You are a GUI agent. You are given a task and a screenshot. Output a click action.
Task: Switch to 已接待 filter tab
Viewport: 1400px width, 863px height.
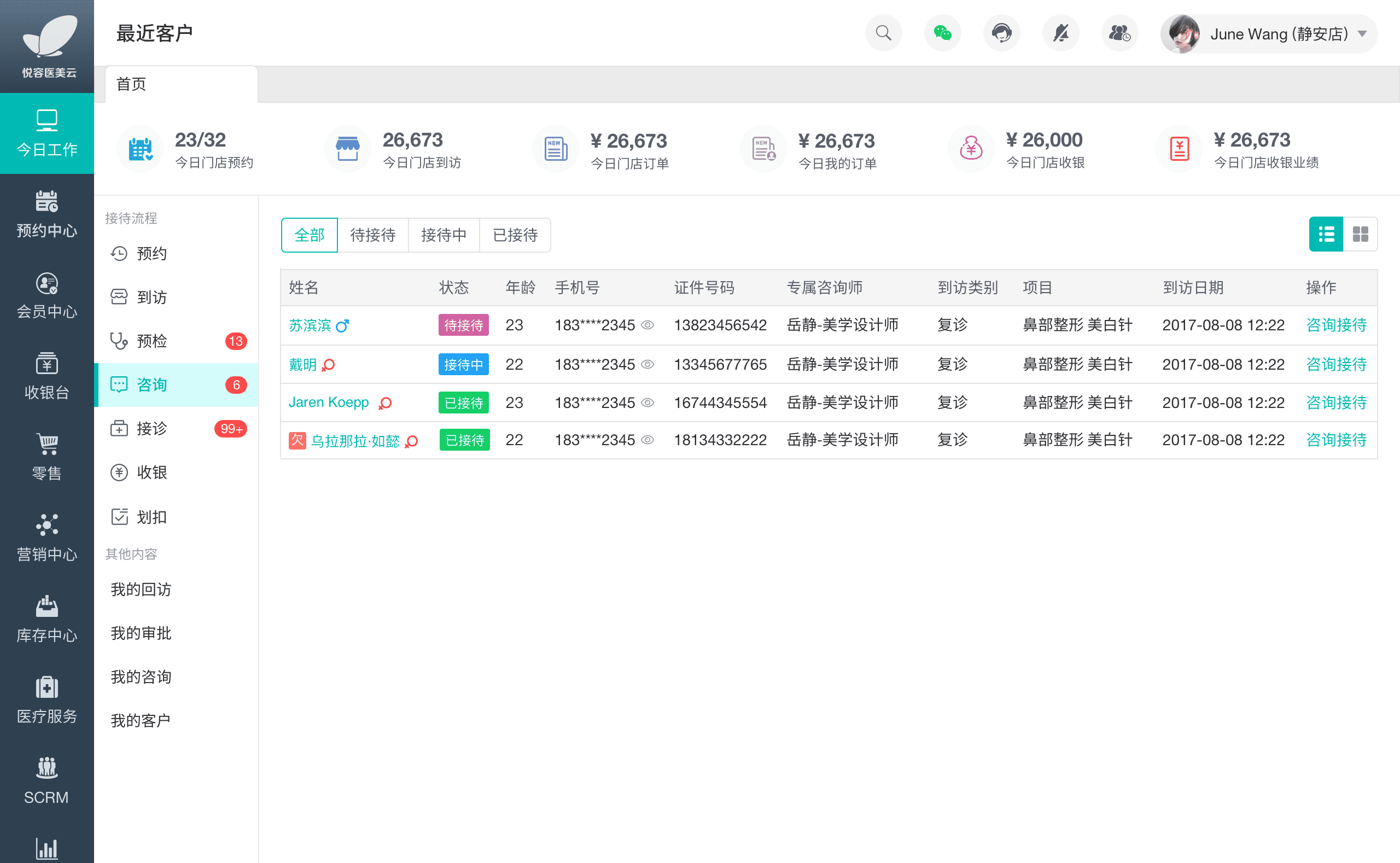pyautogui.click(x=515, y=235)
